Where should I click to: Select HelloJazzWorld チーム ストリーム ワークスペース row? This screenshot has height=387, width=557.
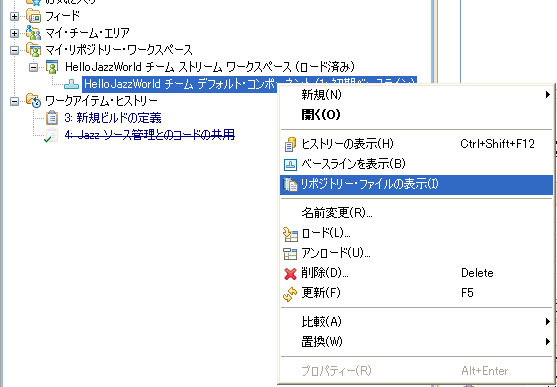click(210, 67)
